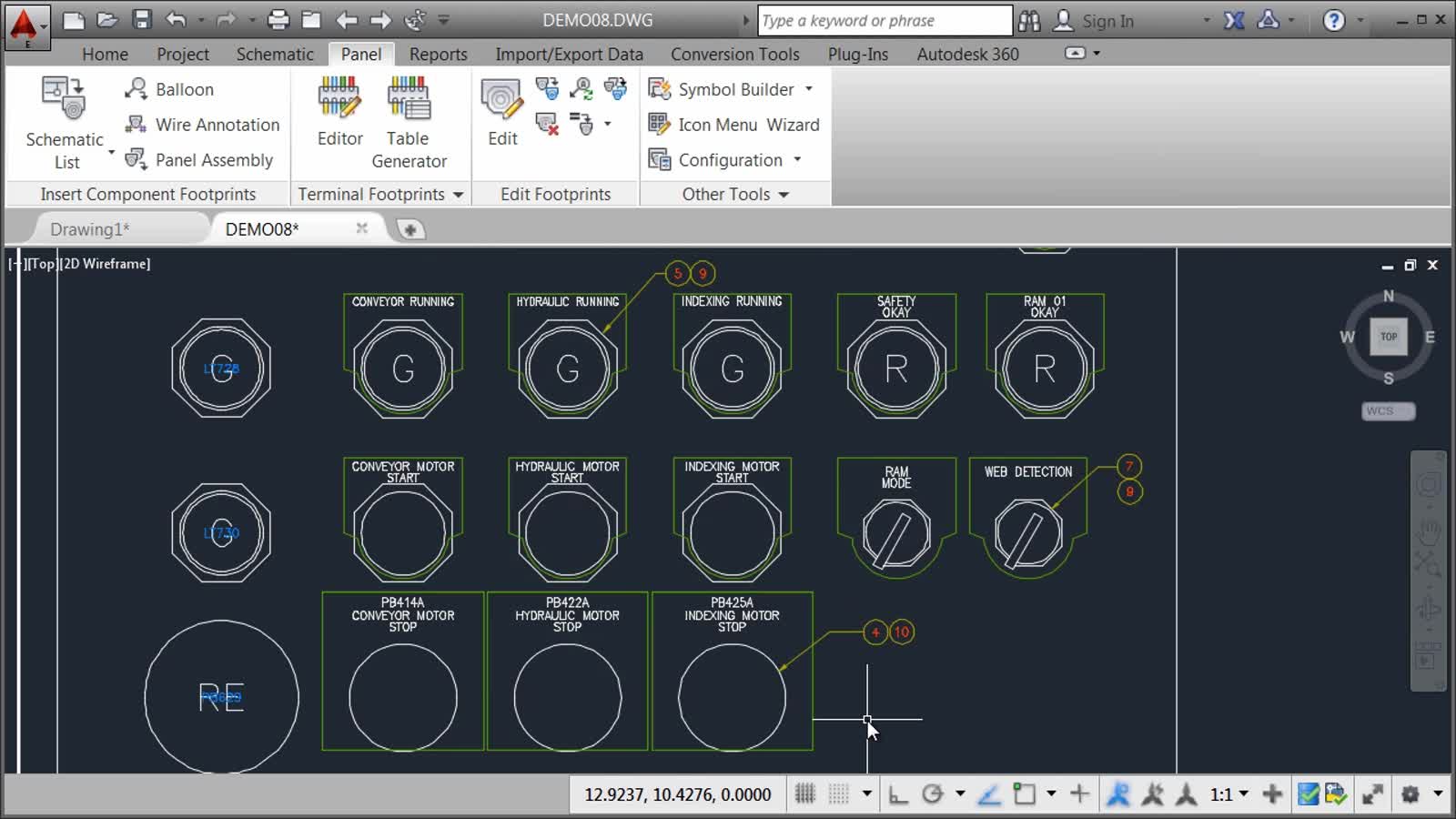The width and height of the screenshot is (1456, 819).
Task: Select the Wire Annotation tool
Action: (x=204, y=125)
